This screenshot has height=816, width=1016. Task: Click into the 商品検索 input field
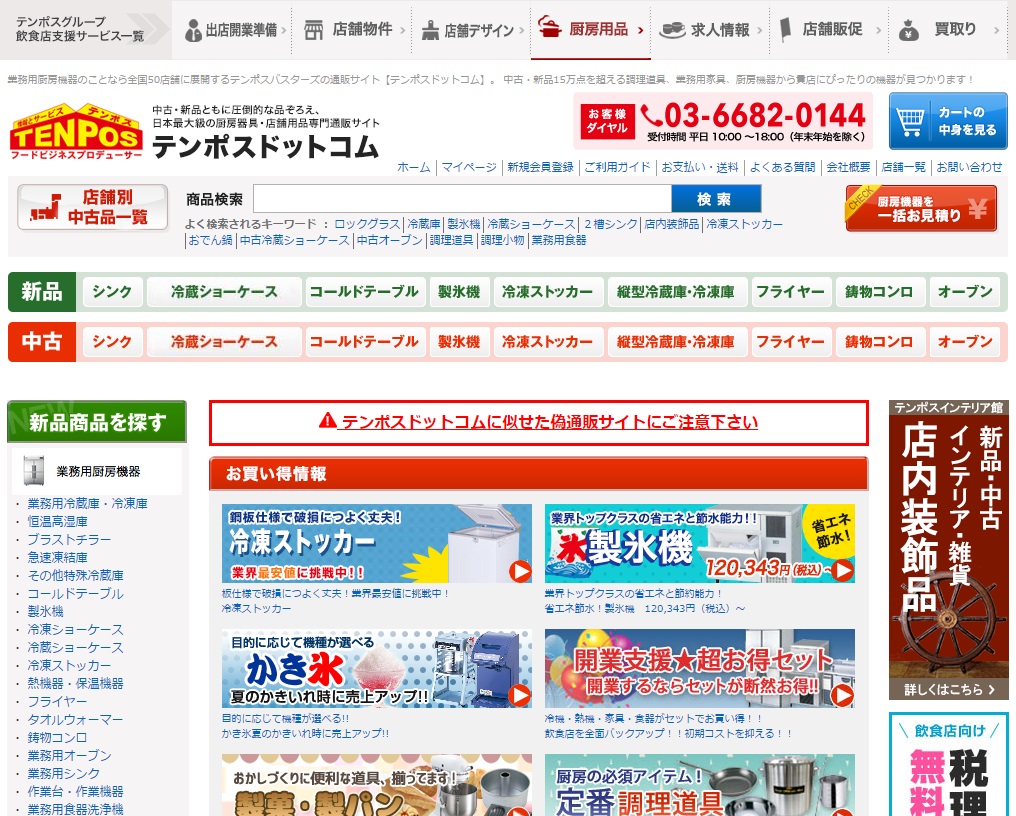pos(462,199)
